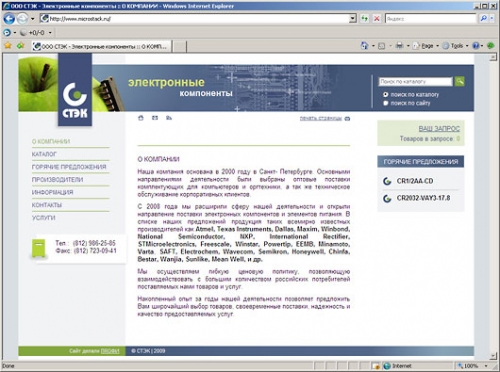Click the © СТЭК | 2009 footer text

148,351
